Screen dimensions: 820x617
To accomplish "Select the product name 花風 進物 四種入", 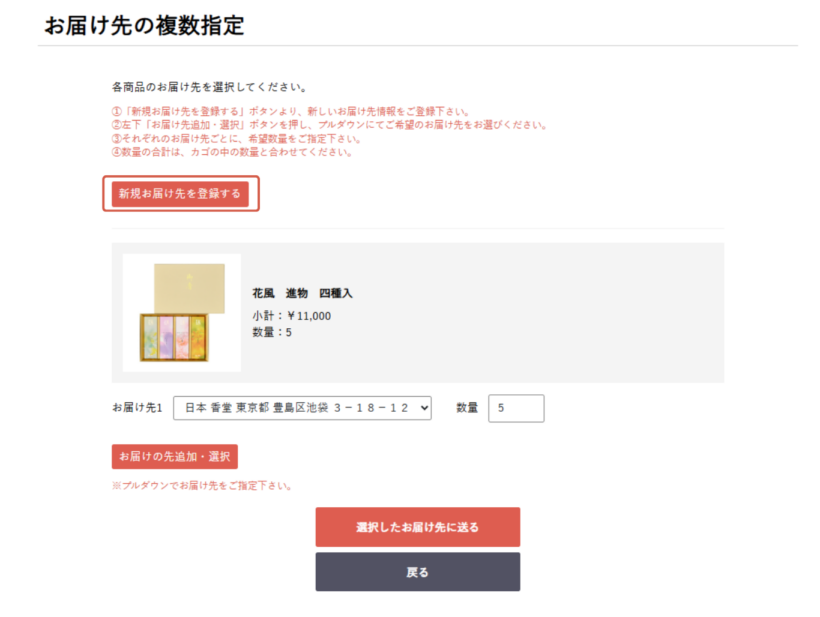I will (302, 293).
